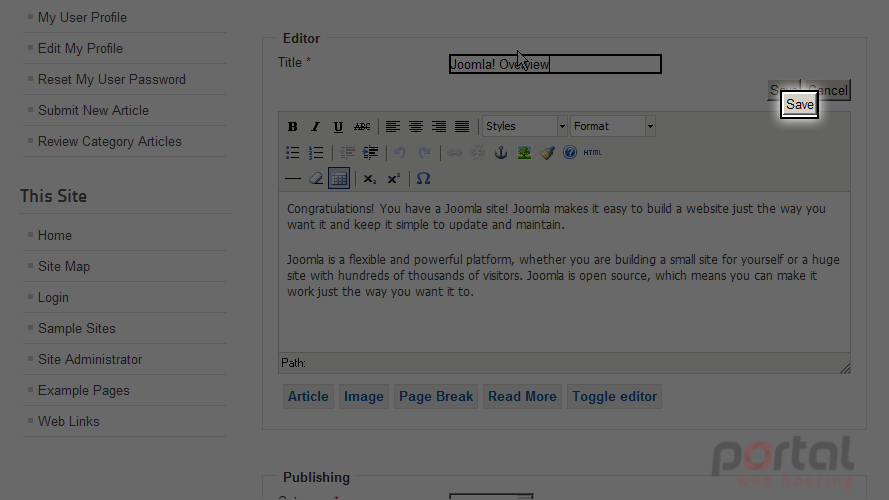Open Web Links menu item
The height and width of the screenshot is (500, 889).
point(69,421)
